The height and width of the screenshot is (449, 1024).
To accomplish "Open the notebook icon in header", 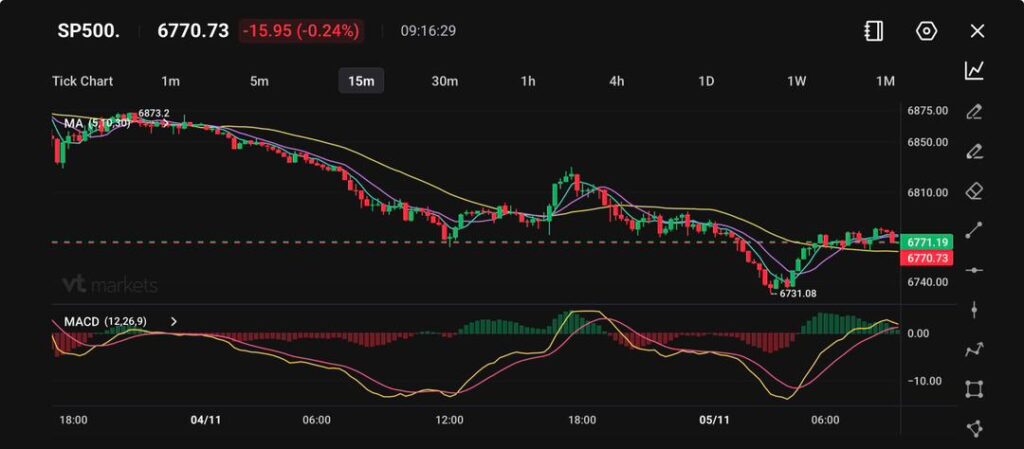I will [x=873, y=31].
